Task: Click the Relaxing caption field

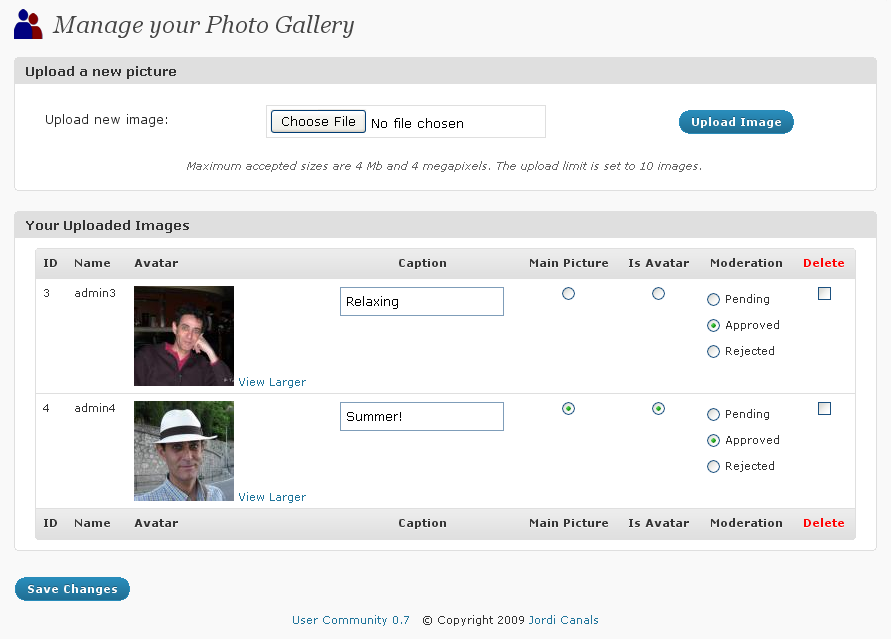Action: (422, 302)
